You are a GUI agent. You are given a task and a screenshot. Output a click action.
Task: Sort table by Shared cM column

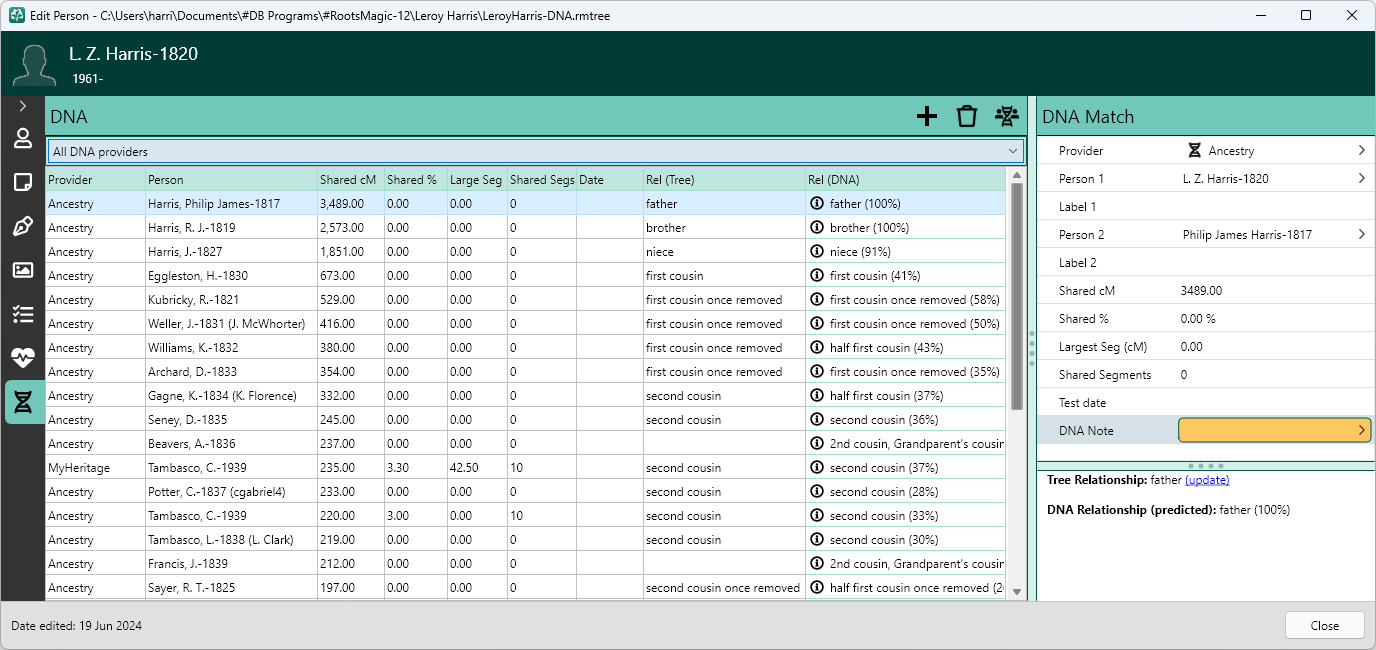pos(351,180)
